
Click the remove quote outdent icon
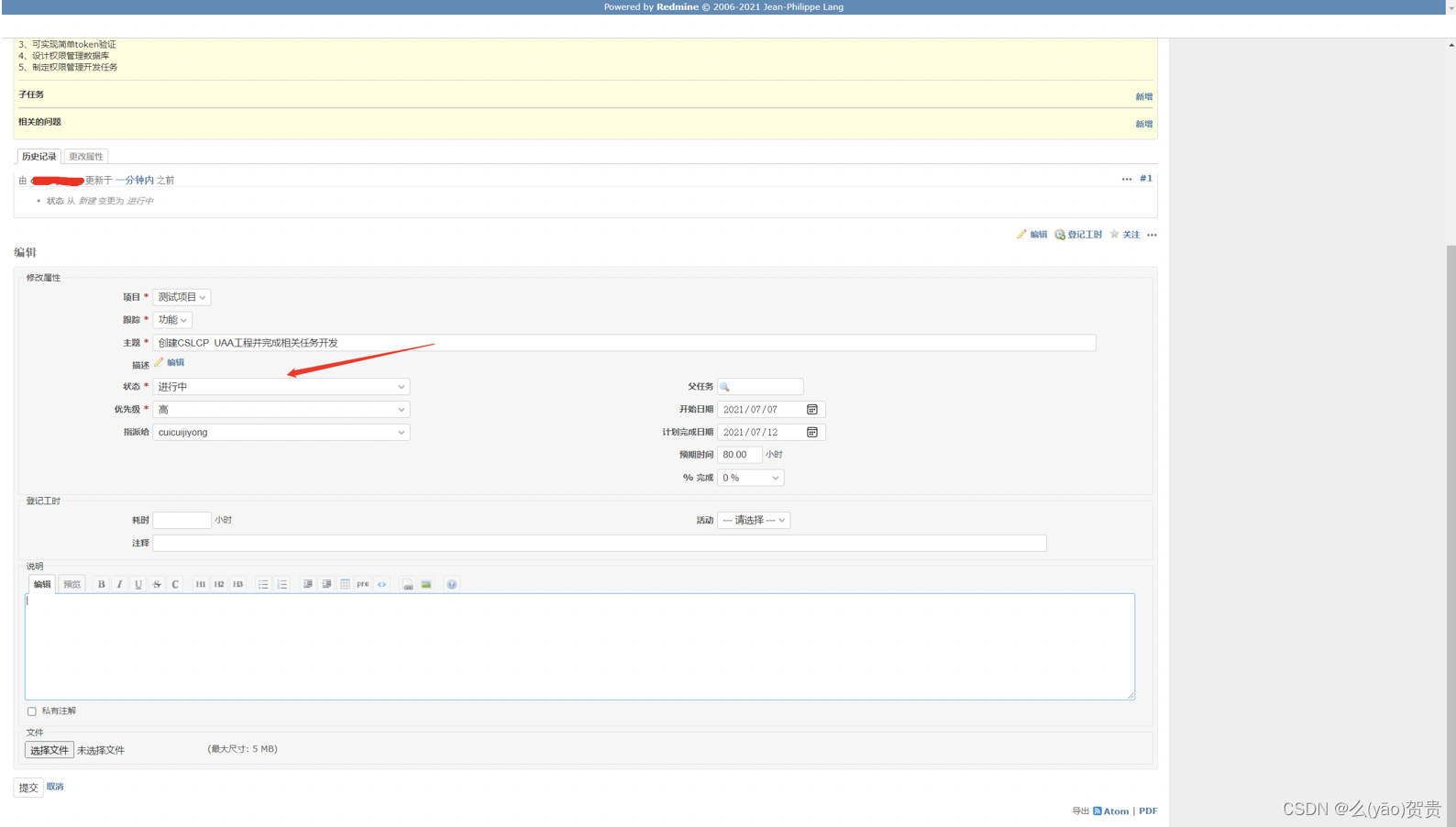point(326,584)
